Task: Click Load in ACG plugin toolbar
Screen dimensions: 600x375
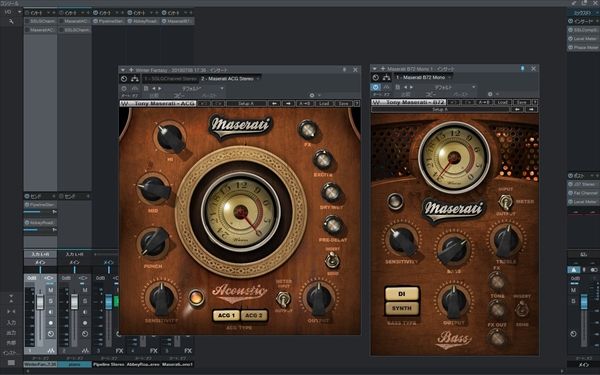Action: 324,103
